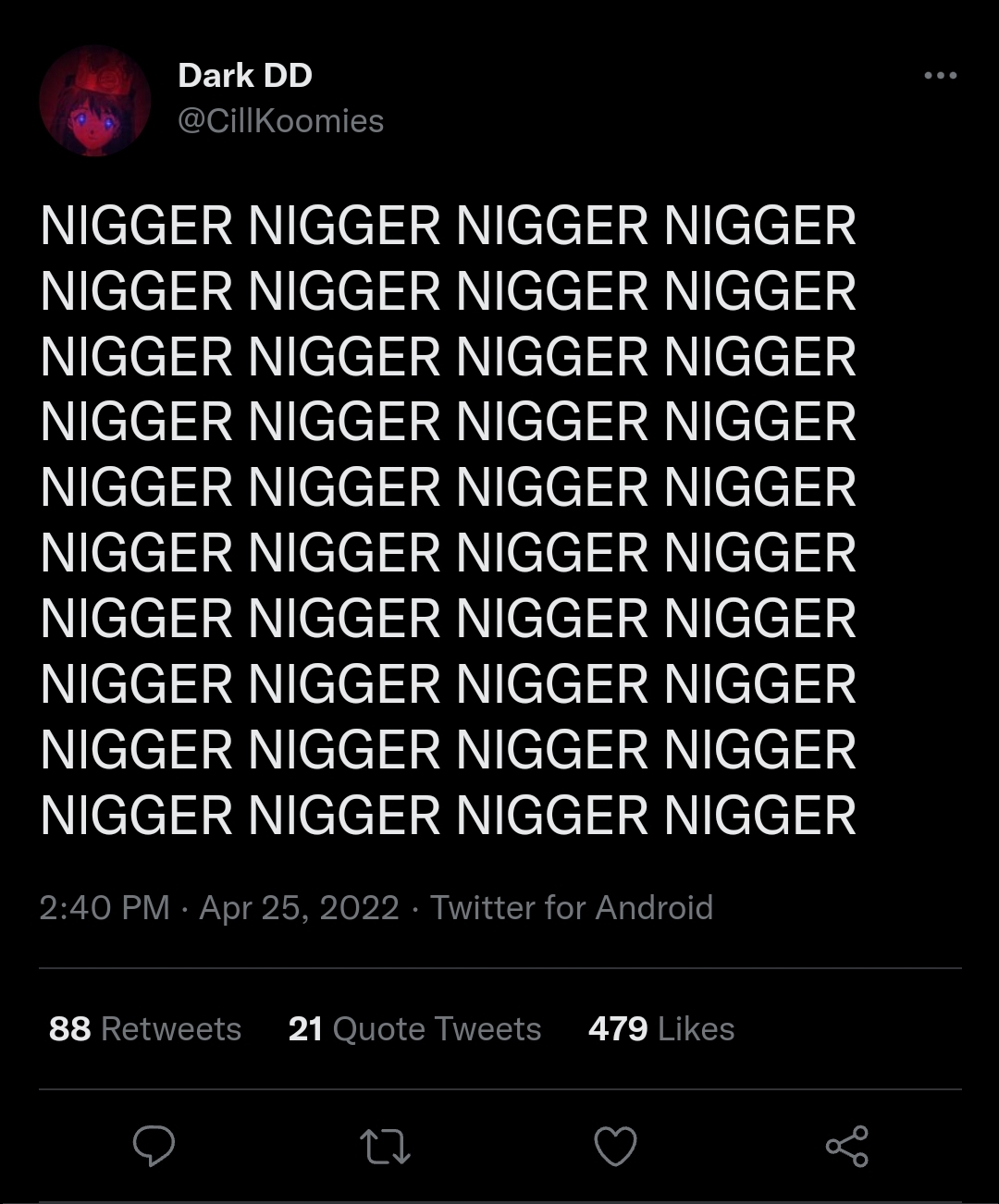The width and height of the screenshot is (999, 1204).
Task: Click the tweet's main text body
Action: [x=449, y=521]
